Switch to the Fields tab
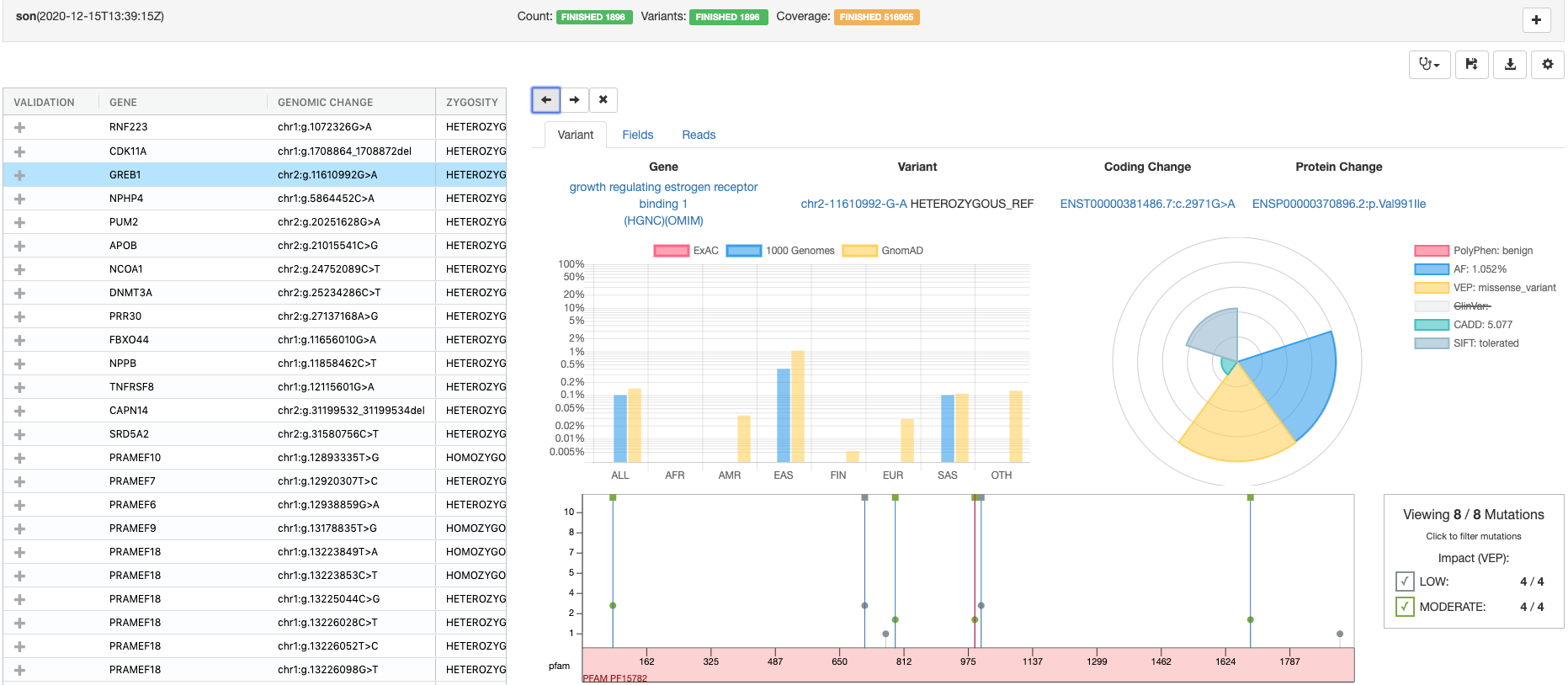 point(638,135)
